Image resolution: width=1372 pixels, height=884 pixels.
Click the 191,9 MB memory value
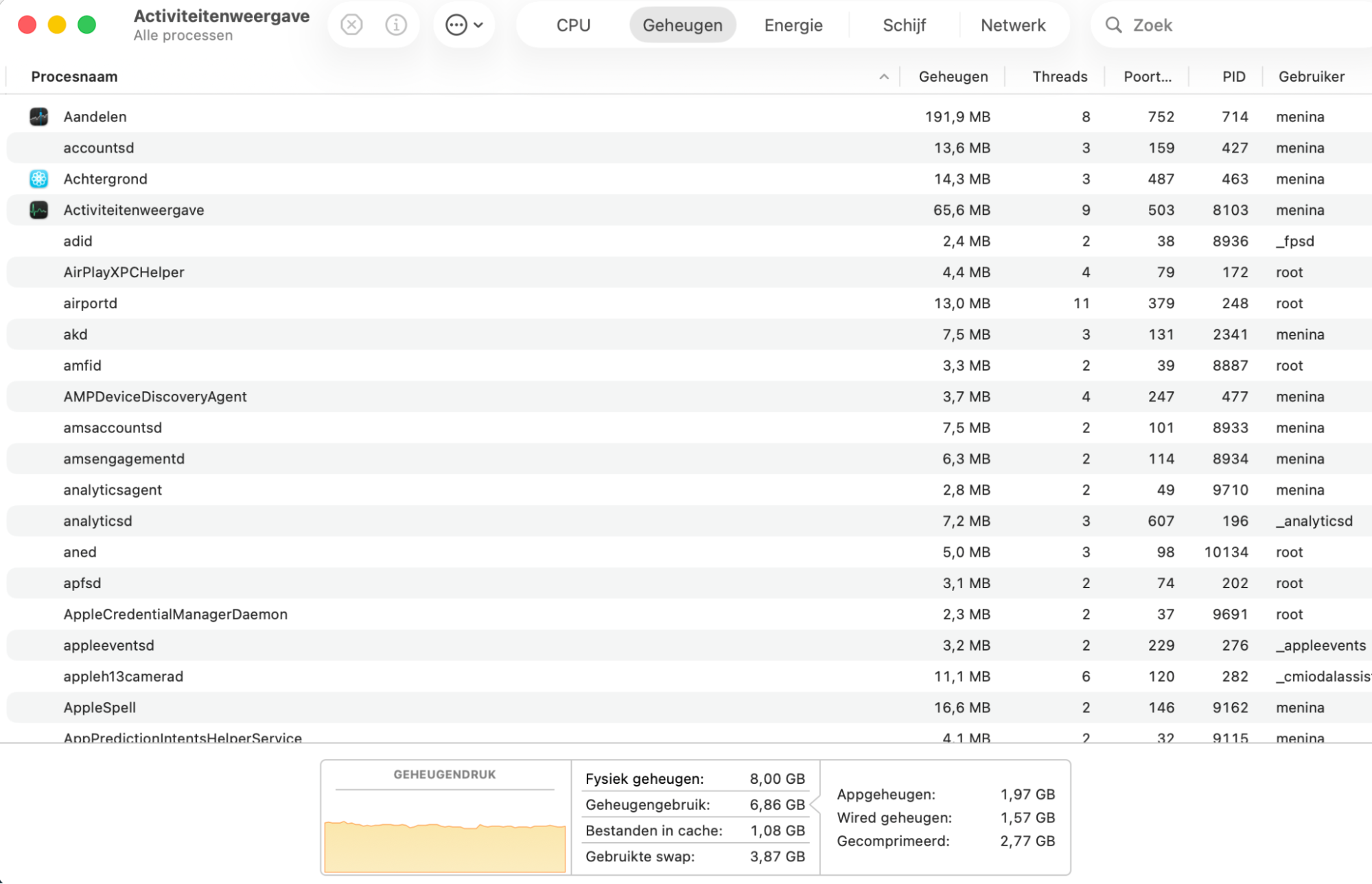[x=957, y=117]
